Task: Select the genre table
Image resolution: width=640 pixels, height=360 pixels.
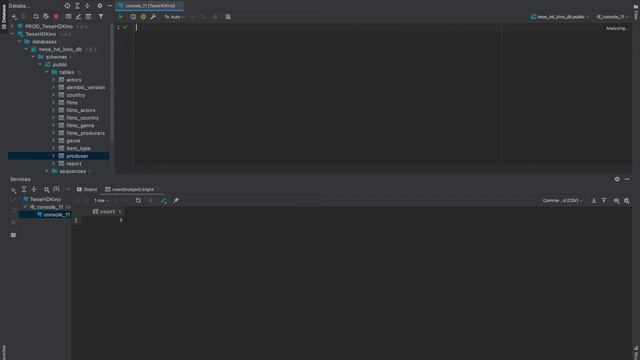Action: pyautogui.click(x=73, y=141)
